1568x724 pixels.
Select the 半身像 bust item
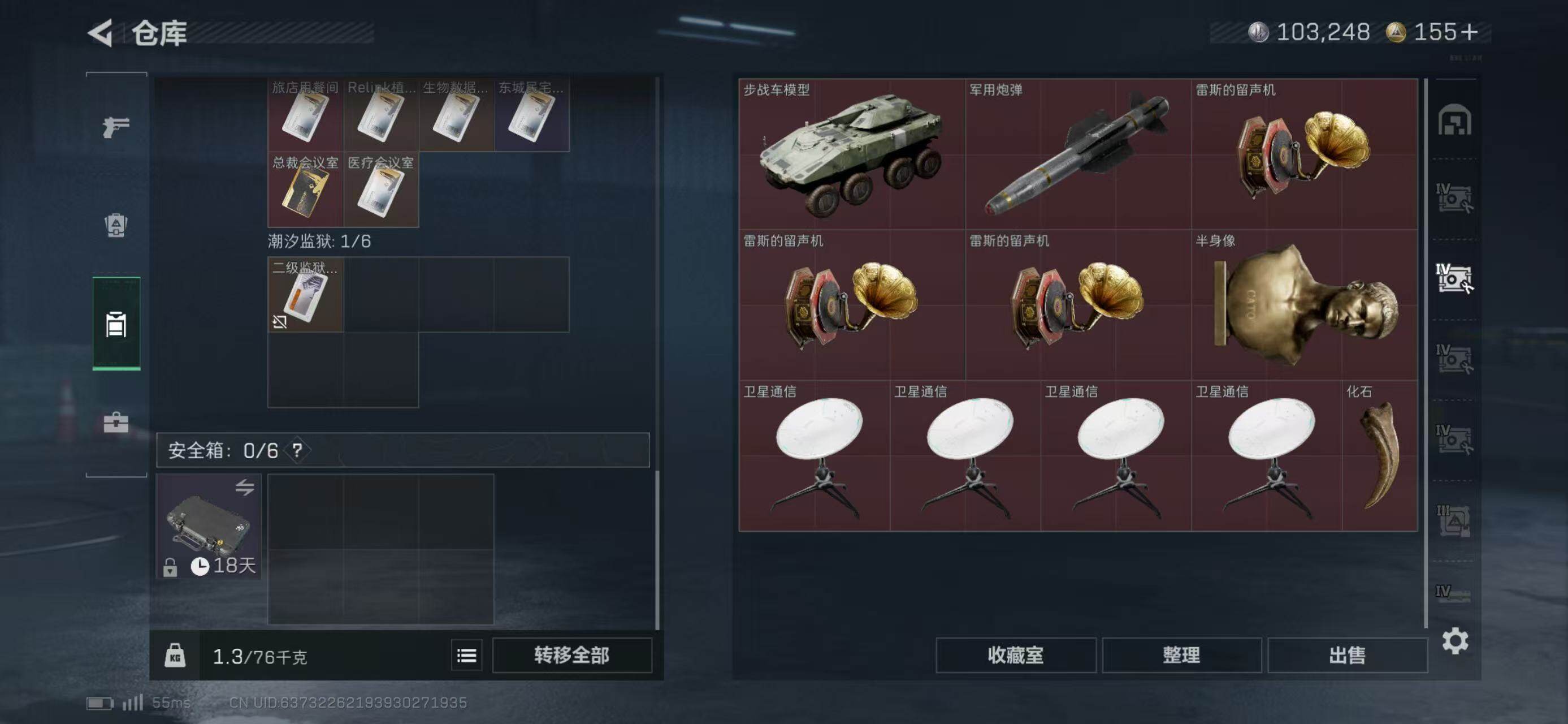point(1305,305)
